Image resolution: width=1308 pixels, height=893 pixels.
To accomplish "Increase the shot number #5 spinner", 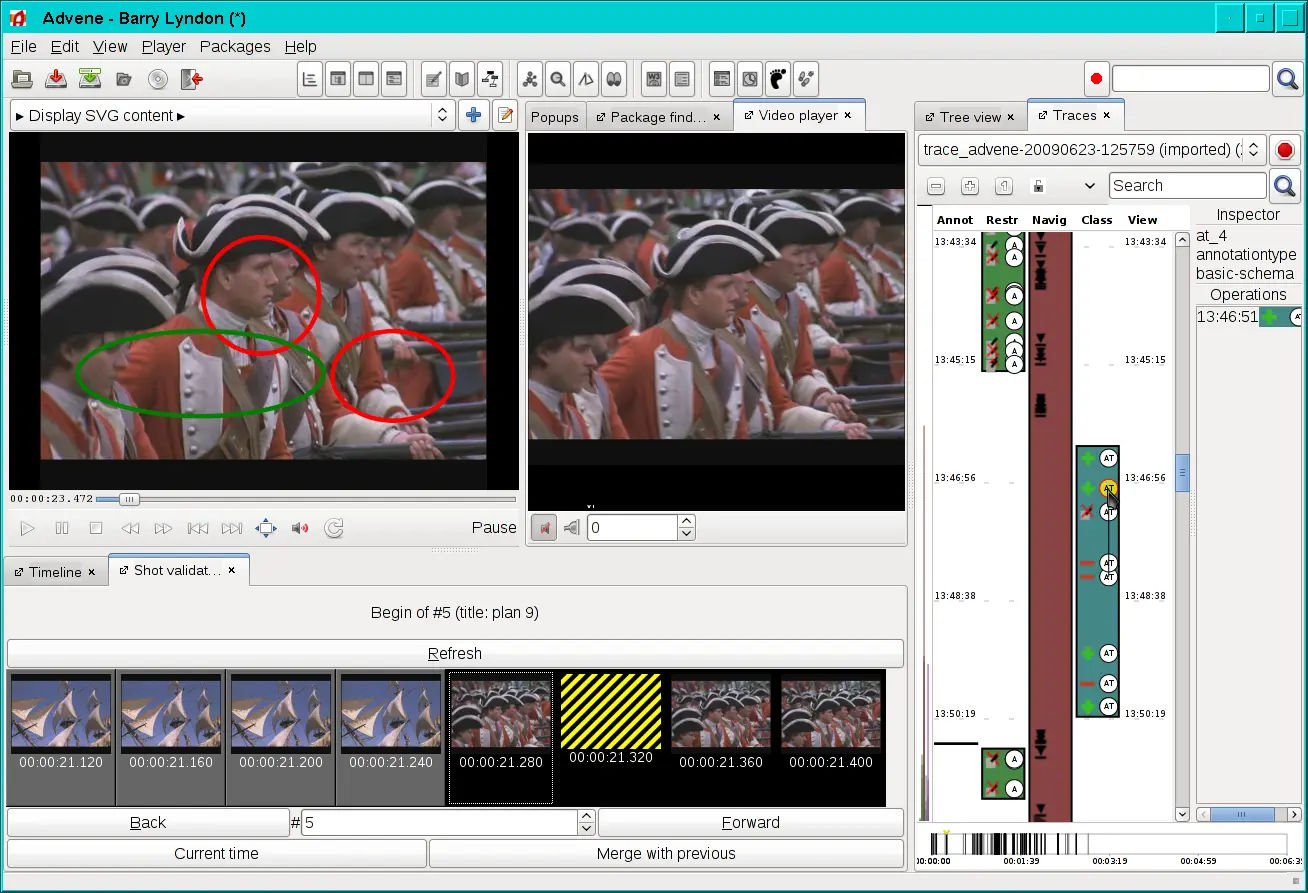I will pos(587,816).
